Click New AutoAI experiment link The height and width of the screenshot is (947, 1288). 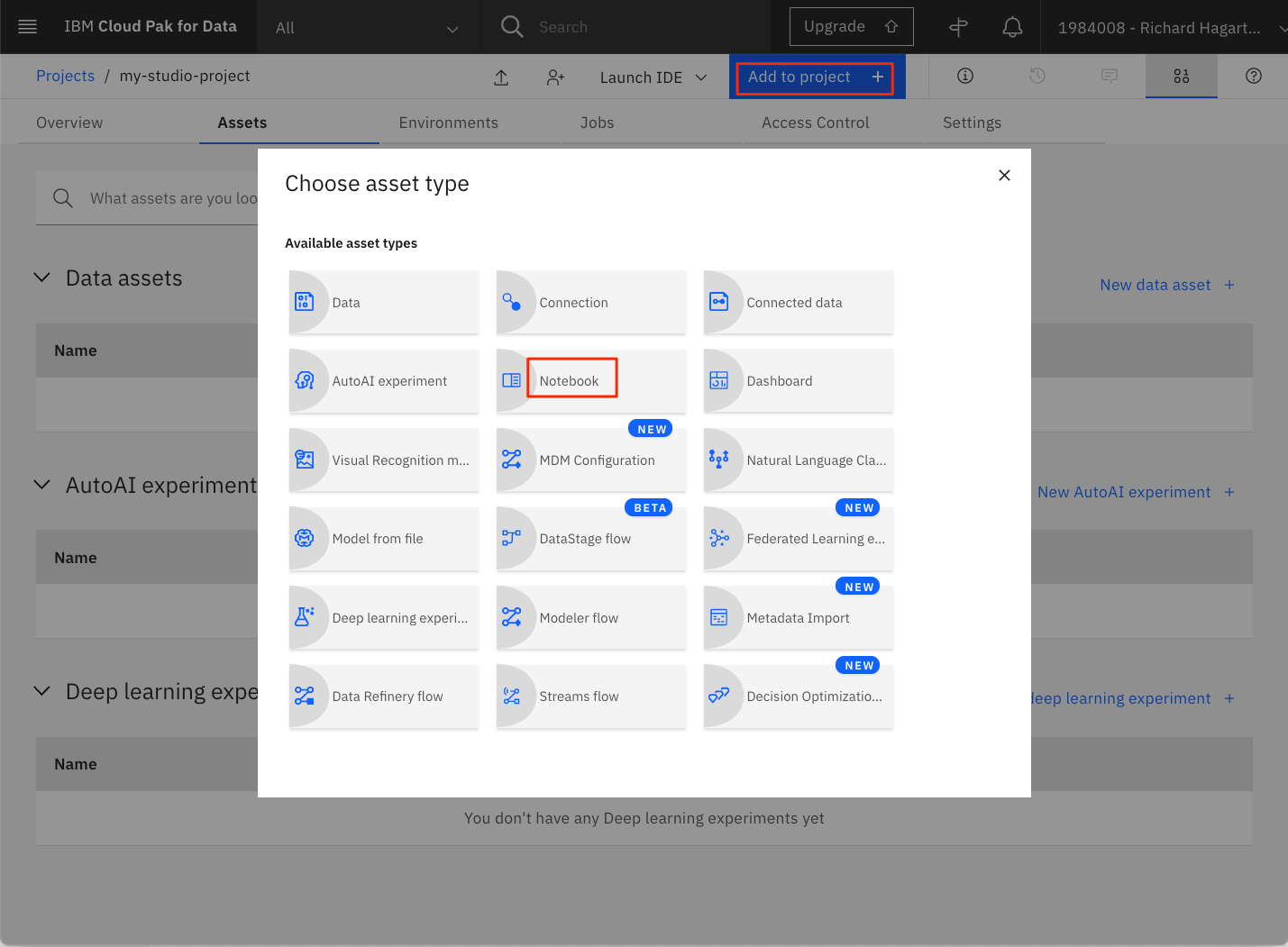click(x=1136, y=492)
